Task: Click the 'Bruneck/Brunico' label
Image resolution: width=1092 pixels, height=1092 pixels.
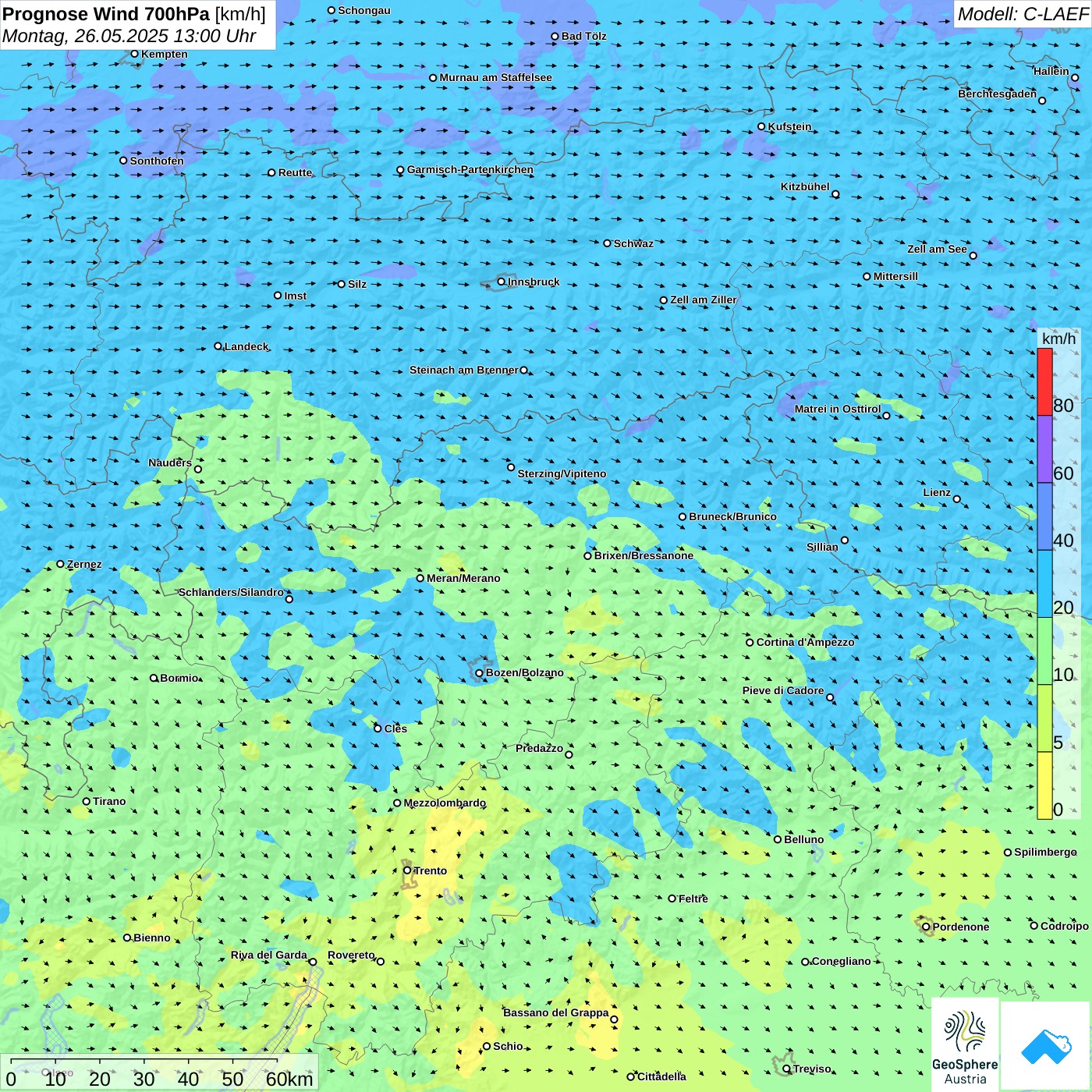Action: [x=732, y=516]
